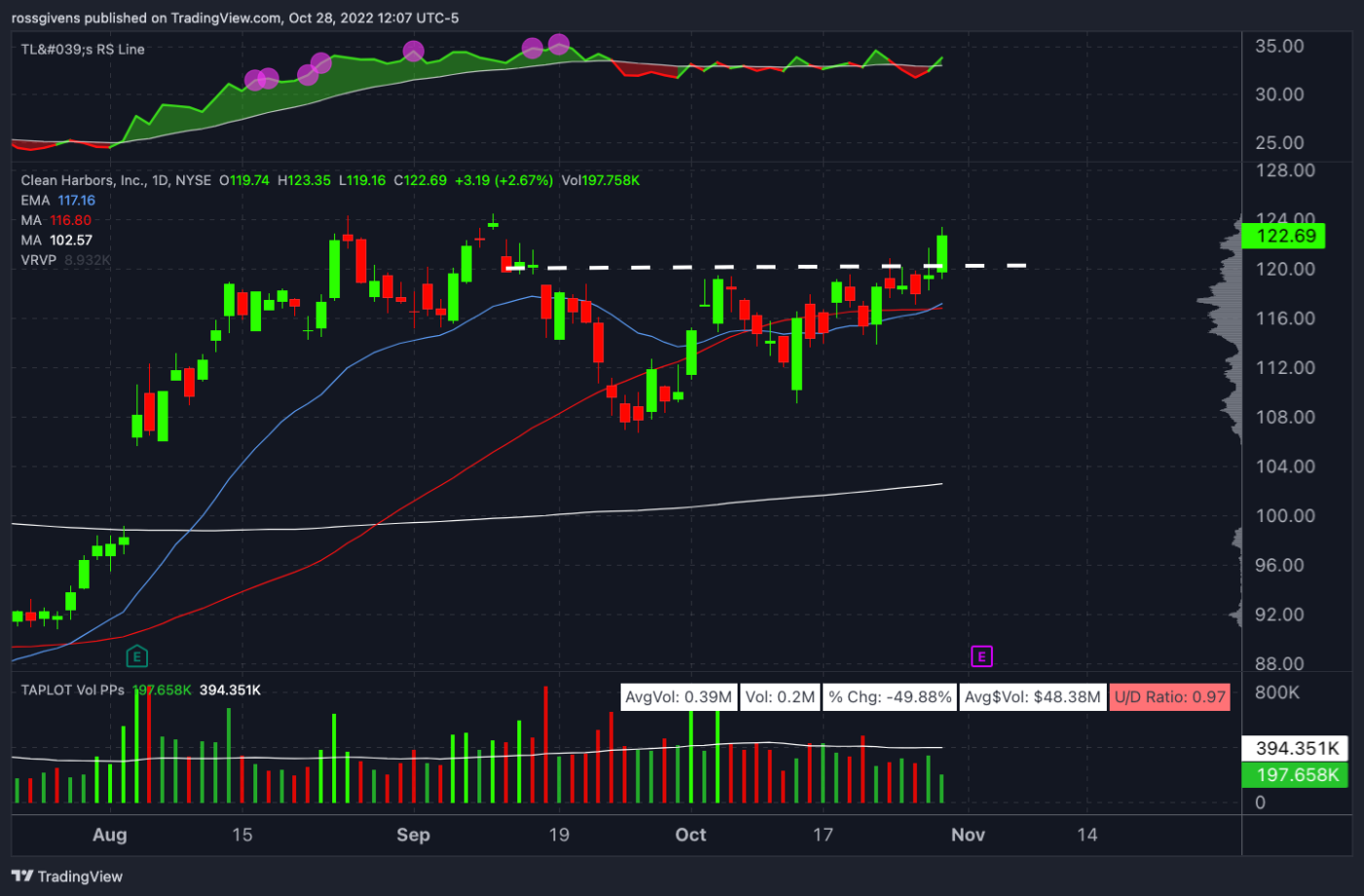Image resolution: width=1364 pixels, height=896 pixels.
Task: Toggle the TAPLOT Vol PPs indicator
Action: tap(73, 689)
